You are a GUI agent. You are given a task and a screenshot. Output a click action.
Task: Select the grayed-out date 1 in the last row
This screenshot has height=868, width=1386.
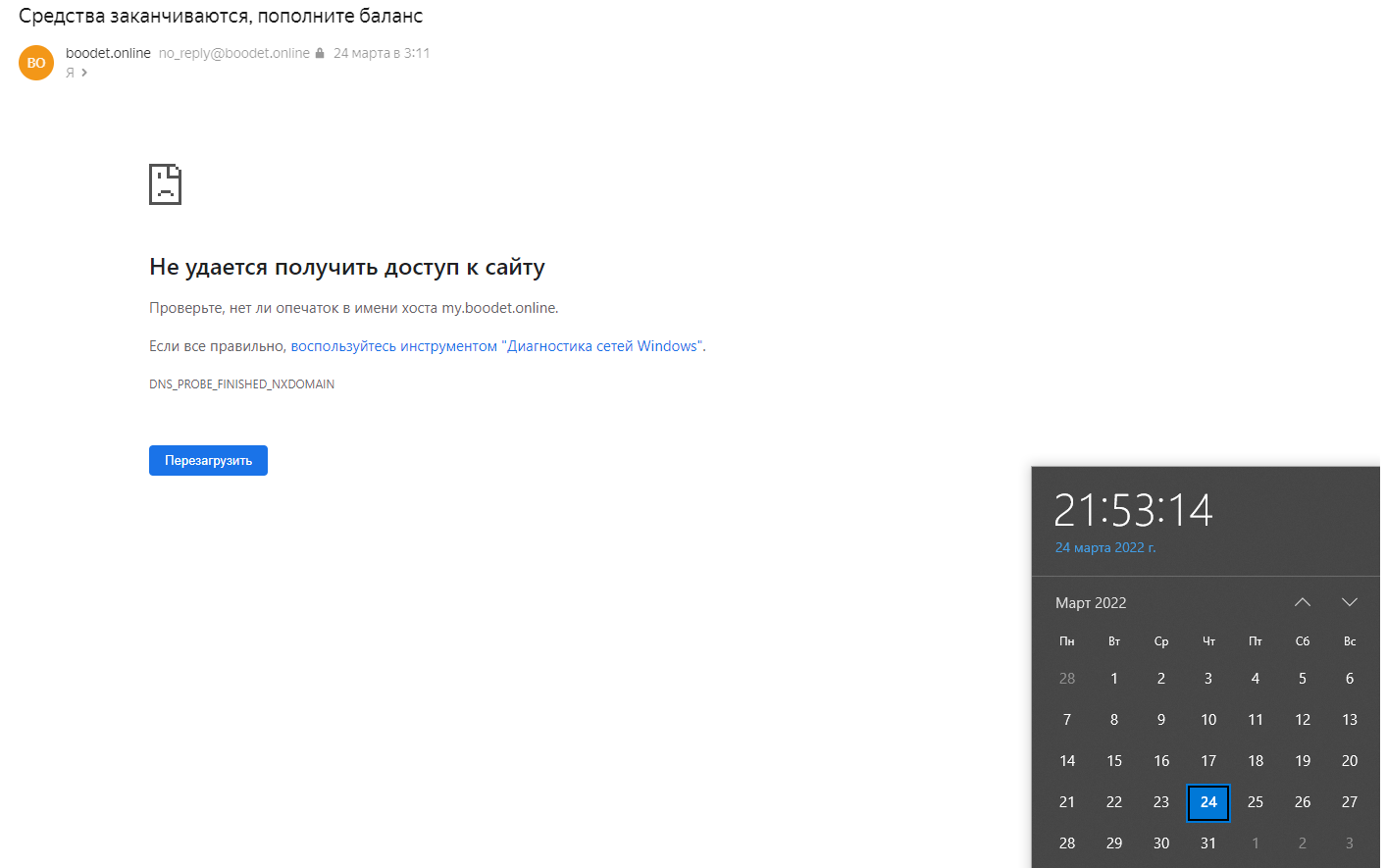(x=1255, y=843)
